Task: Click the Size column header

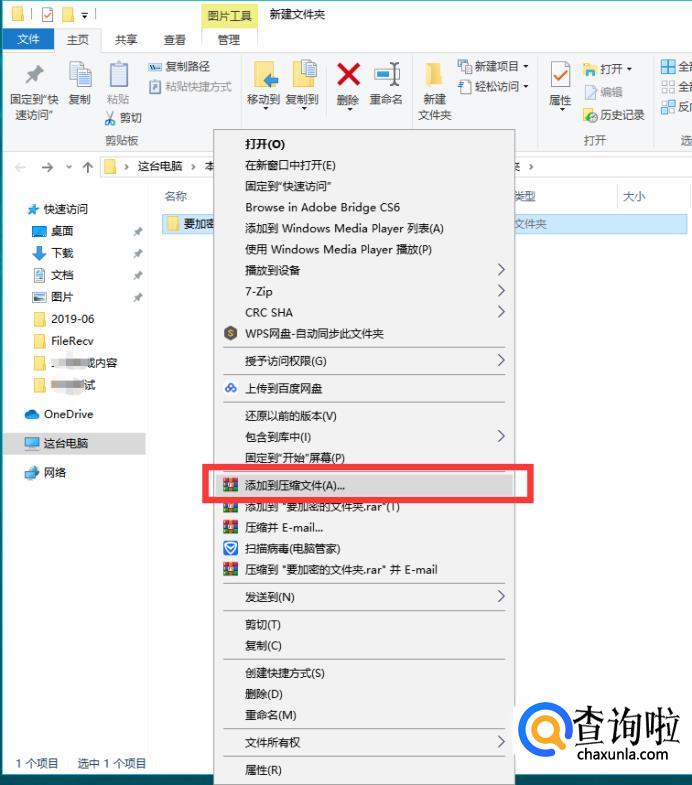Action: [x=634, y=196]
